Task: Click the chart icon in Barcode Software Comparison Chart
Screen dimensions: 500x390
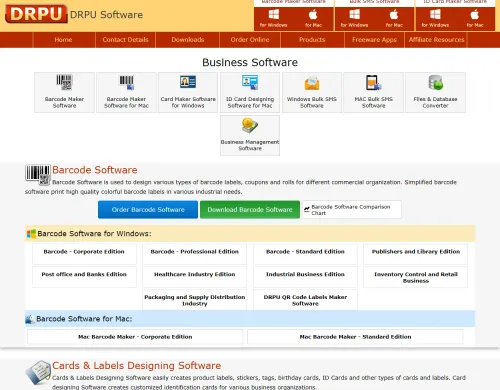Action: click(x=307, y=210)
